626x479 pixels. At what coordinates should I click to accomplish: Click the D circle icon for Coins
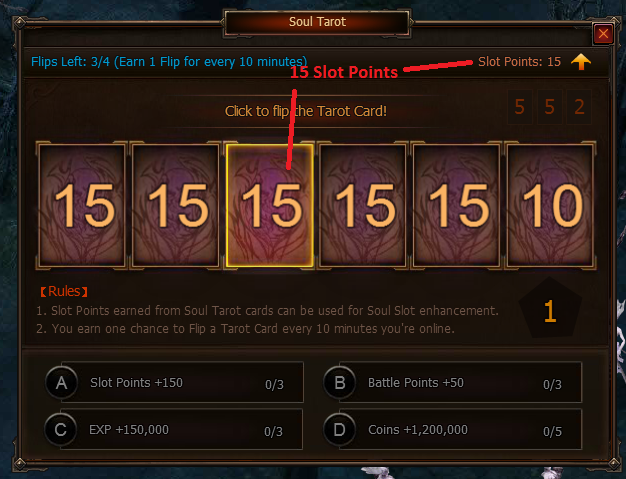339,430
